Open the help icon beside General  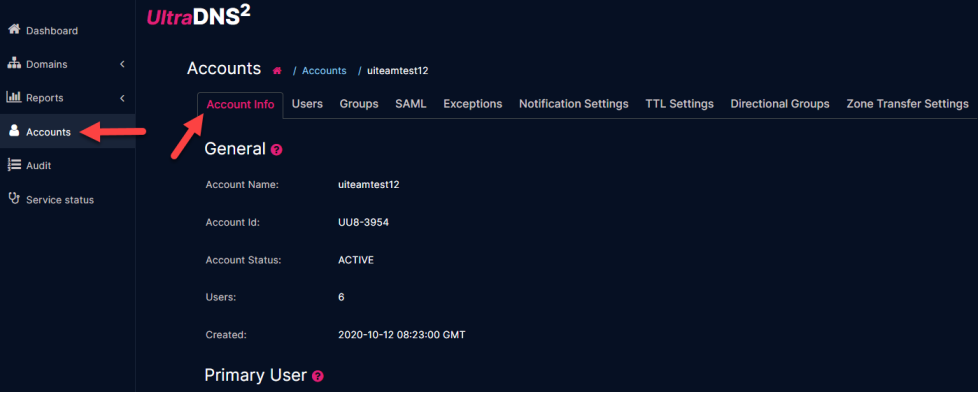pos(277,150)
